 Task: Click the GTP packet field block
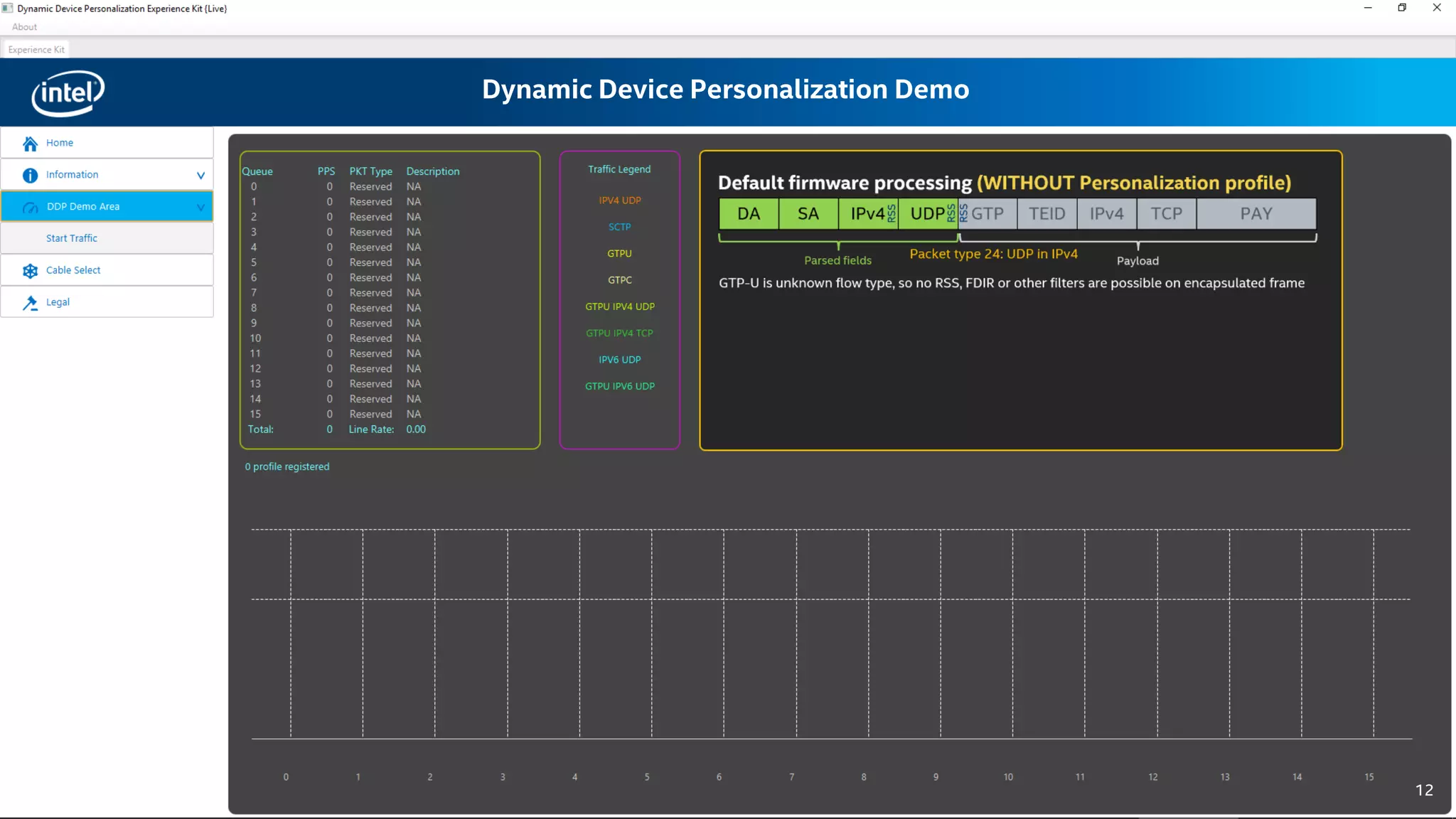coord(987,214)
